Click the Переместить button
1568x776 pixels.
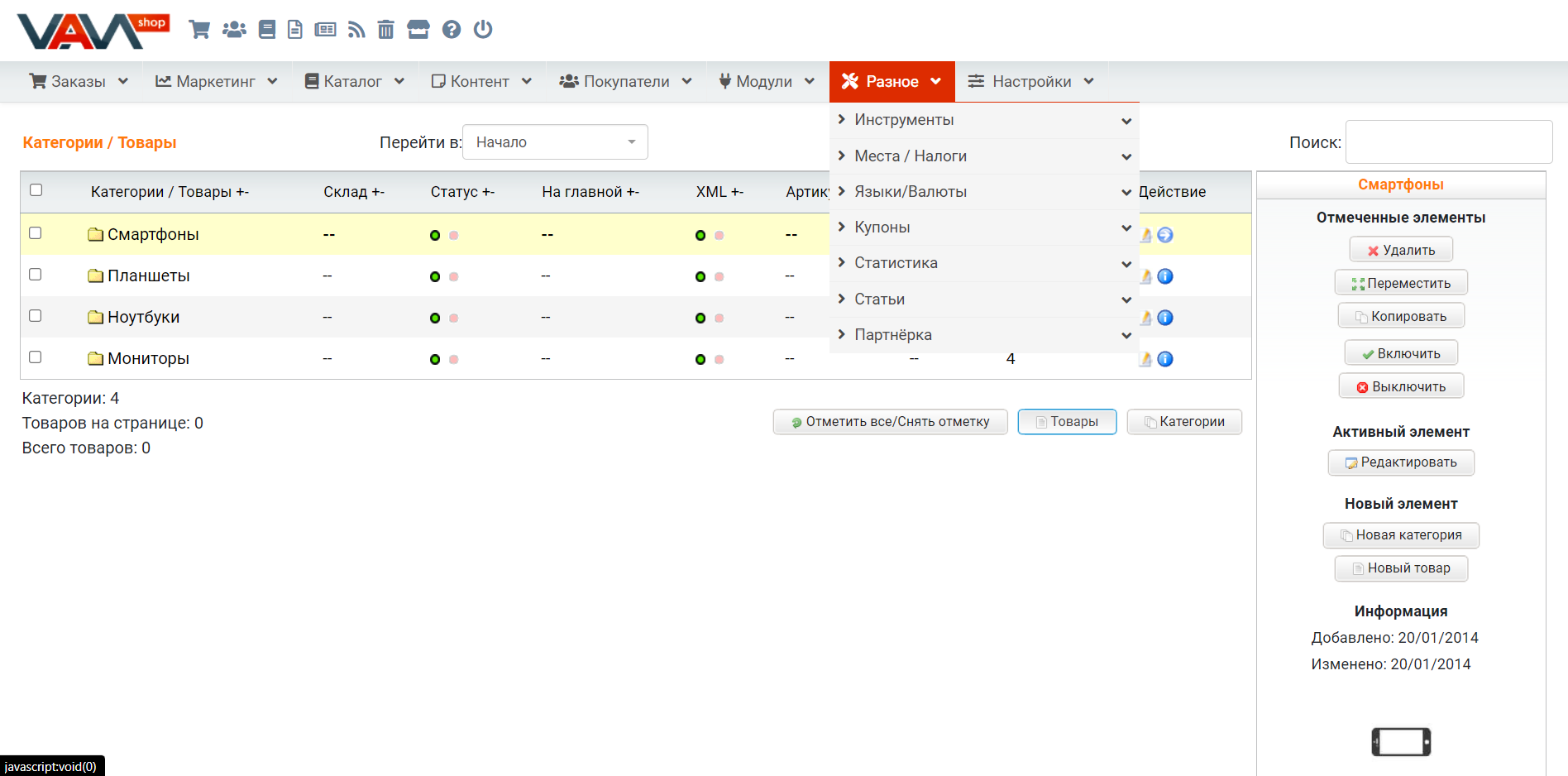coord(1401,283)
